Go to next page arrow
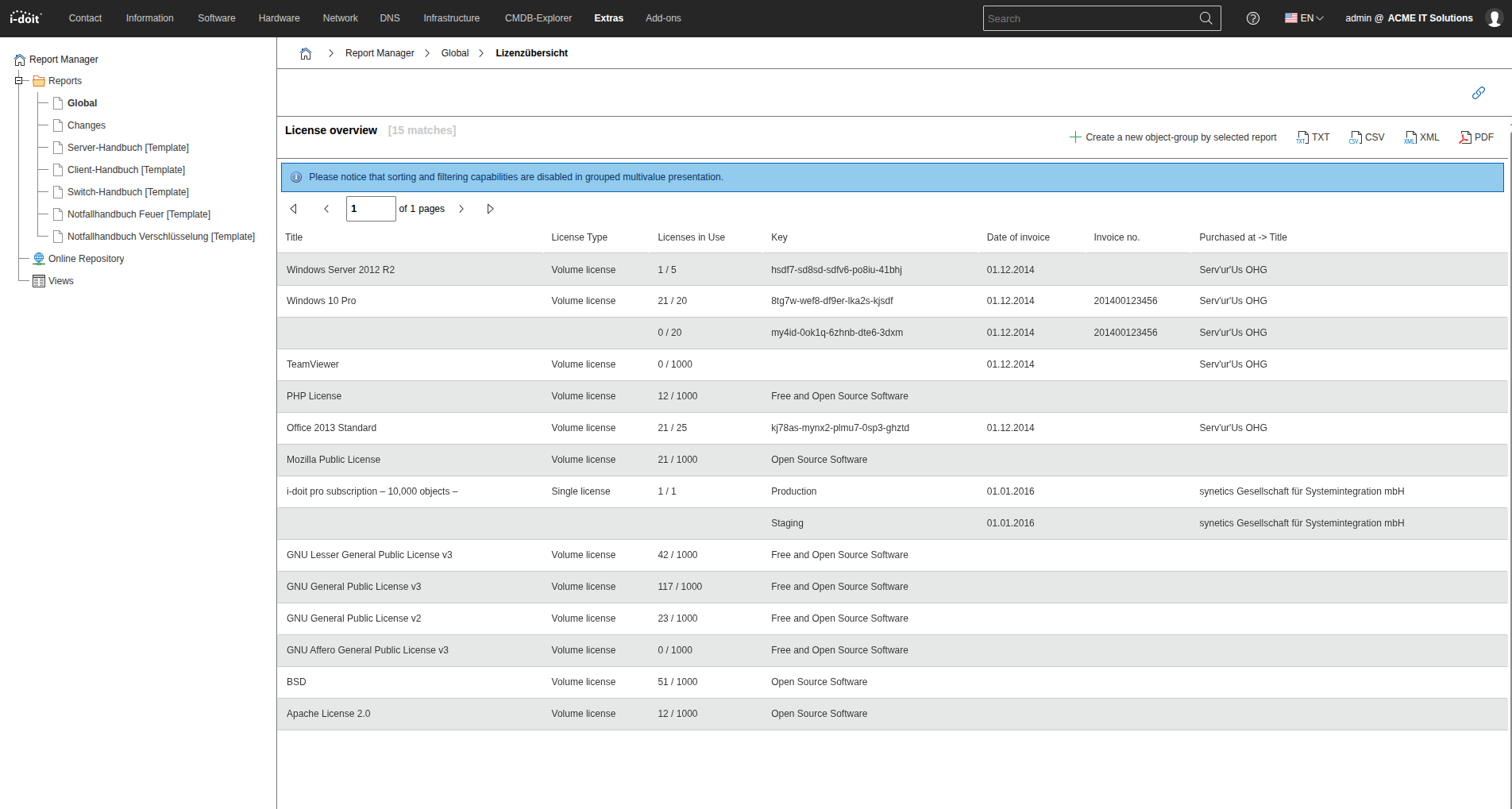The image size is (1512, 809). click(x=461, y=209)
